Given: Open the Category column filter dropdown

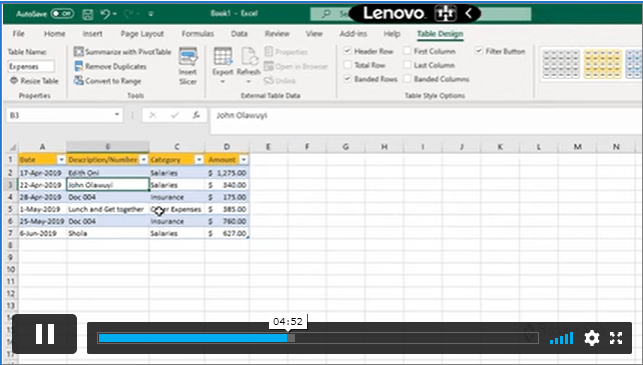Looking at the screenshot, I should 199,160.
